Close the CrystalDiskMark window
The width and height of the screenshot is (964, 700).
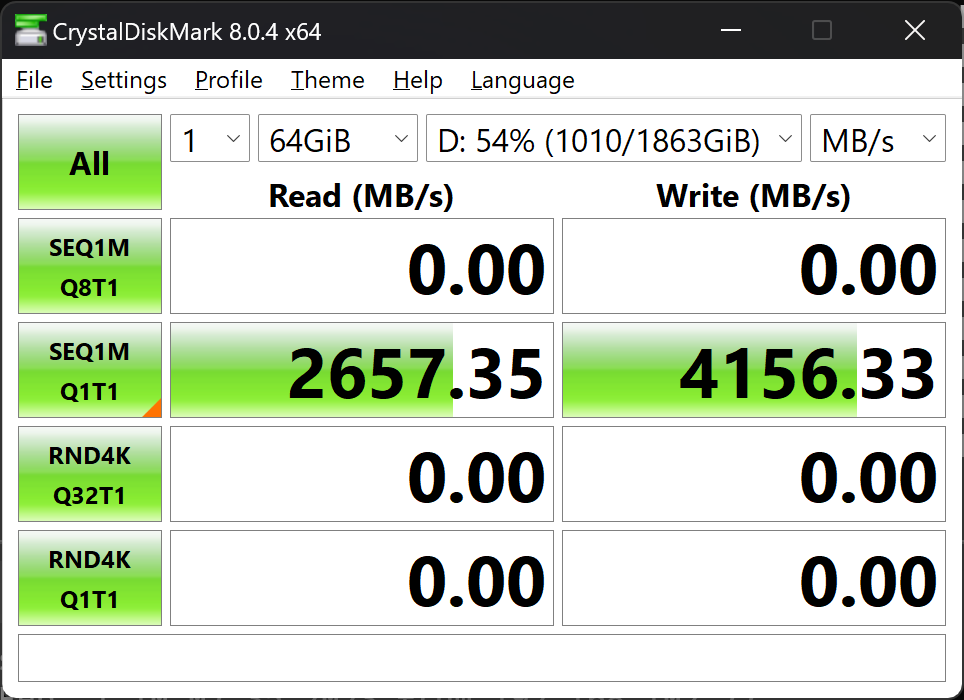coord(915,30)
